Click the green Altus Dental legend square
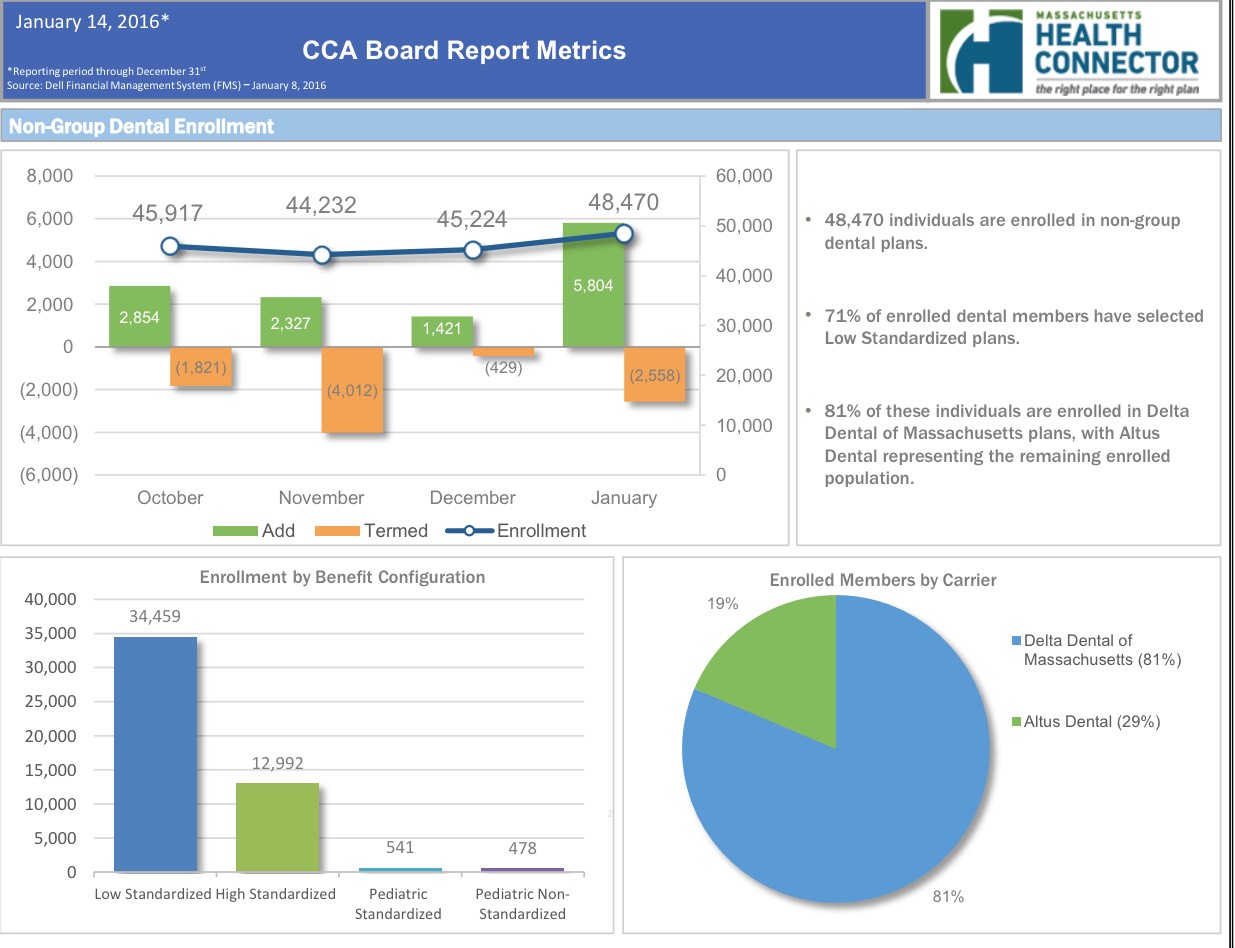1235x948 pixels. [1017, 722]
